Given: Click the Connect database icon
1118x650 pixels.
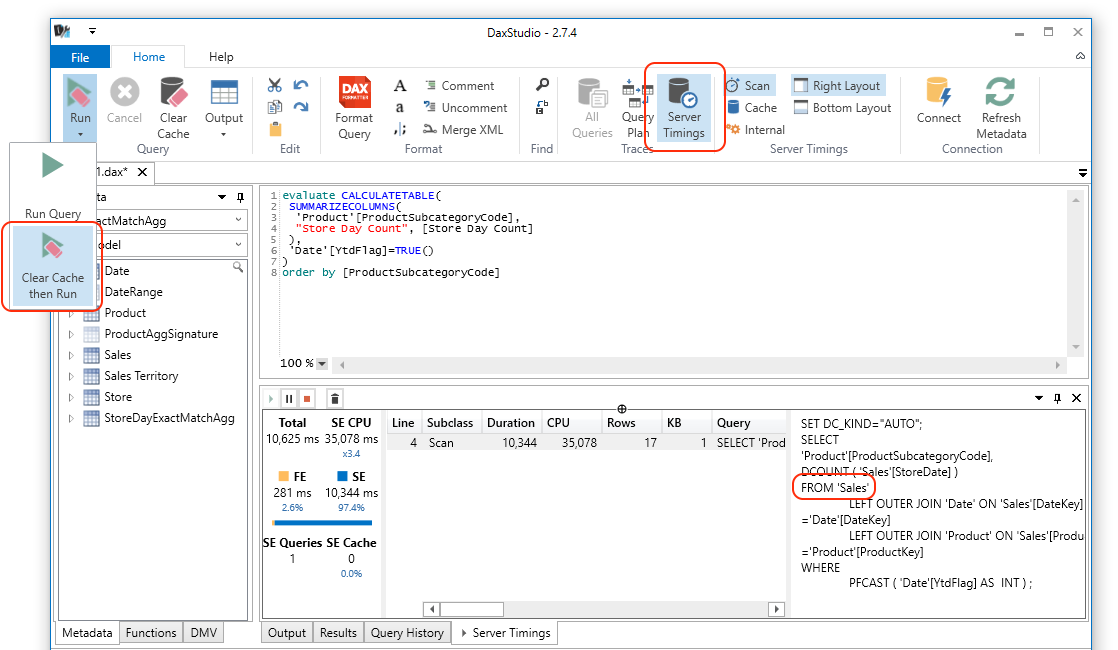Looking at the screenshot, I should pyautogui.click(x=938, y=93).
